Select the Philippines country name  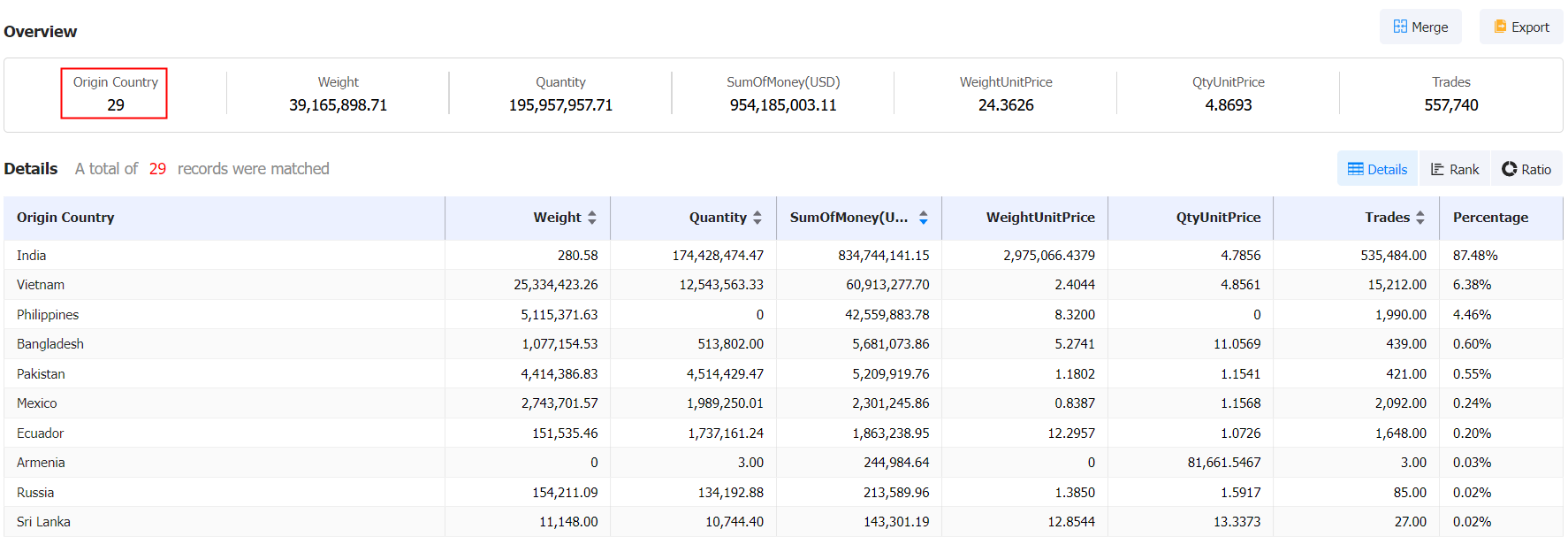tap(48, 315)
